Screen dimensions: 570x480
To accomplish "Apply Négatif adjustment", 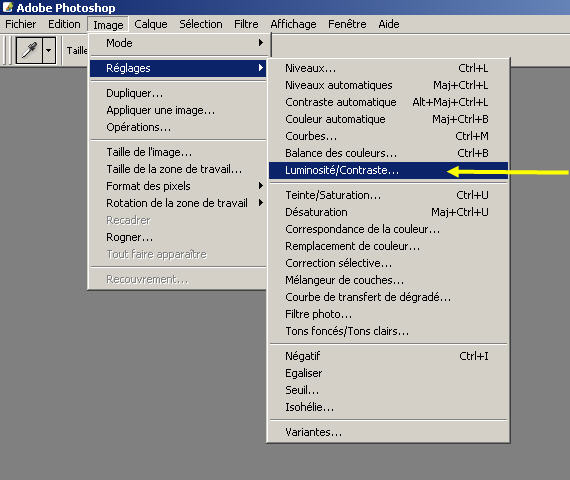I will point(388,356).
